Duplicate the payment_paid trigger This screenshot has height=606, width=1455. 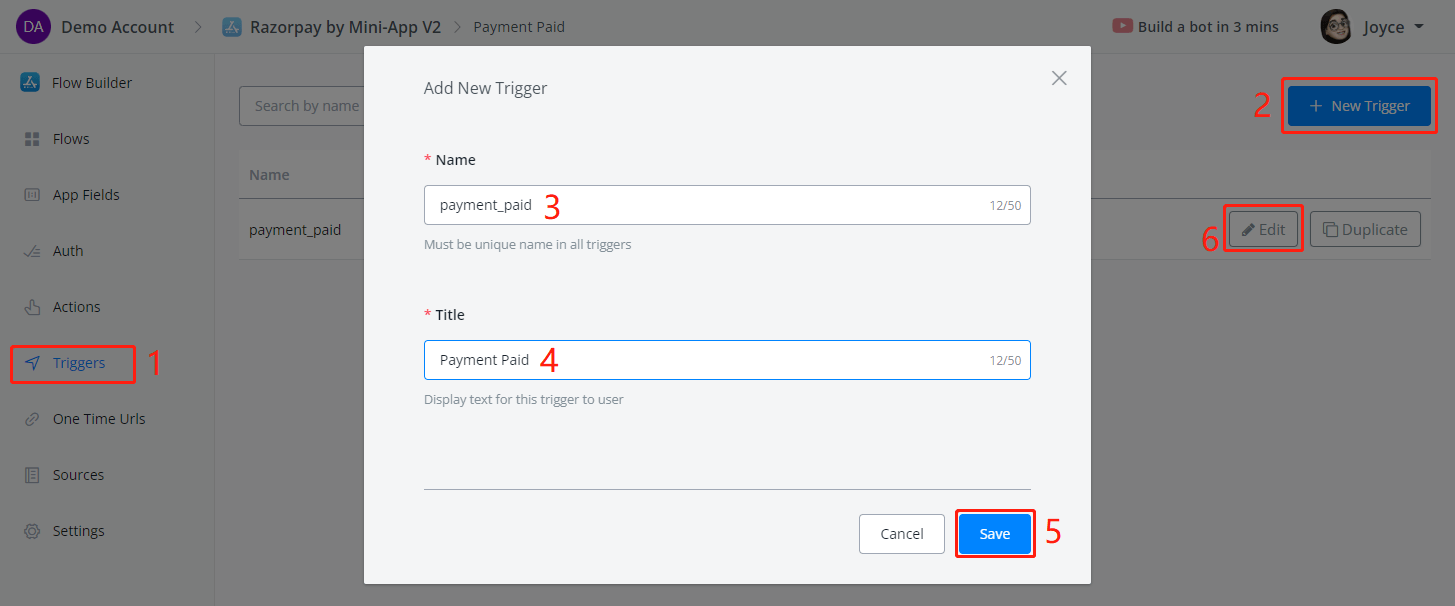tap(1364, 229)
